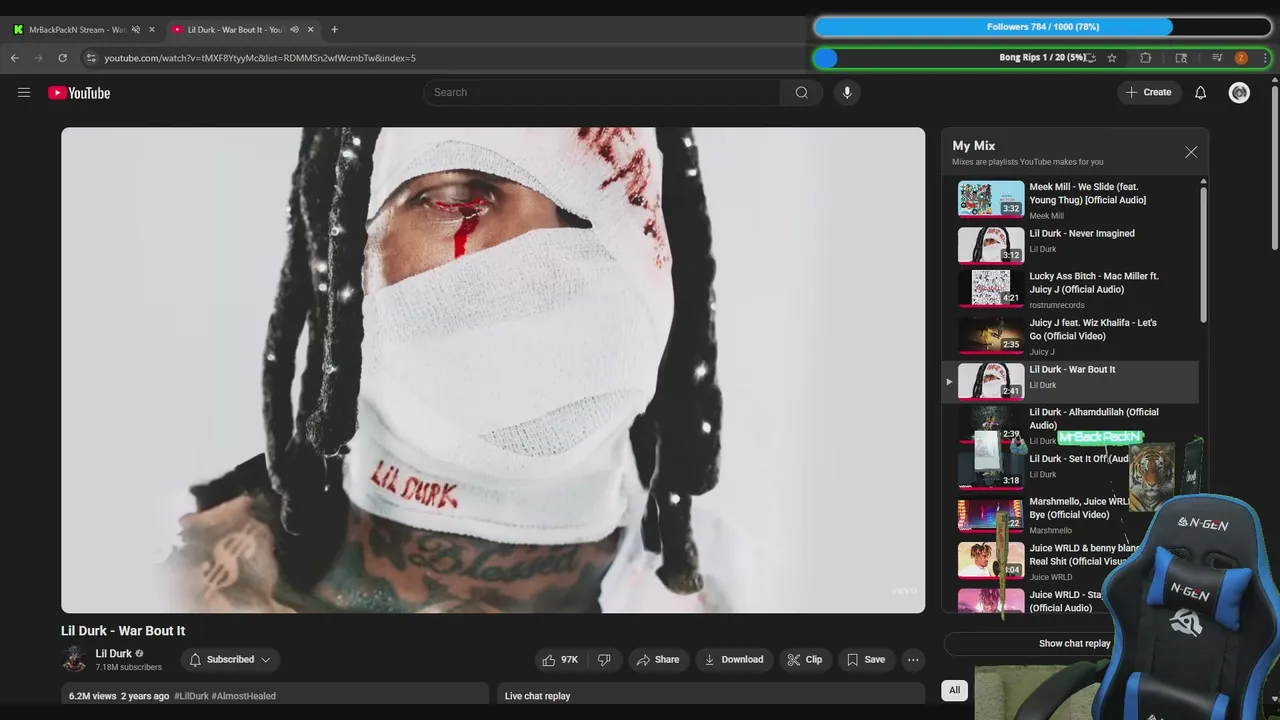Open more actions three-dot menu
Viewport: 1280px width, 720px height.
pyautogui.click(x=912, y=660)
